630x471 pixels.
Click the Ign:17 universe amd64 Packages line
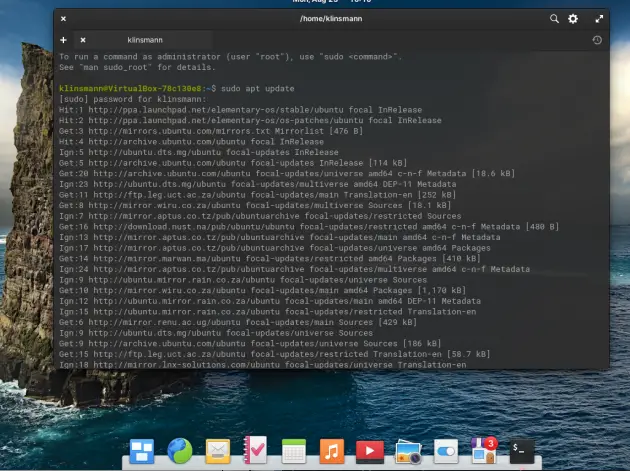pos(275,248)
